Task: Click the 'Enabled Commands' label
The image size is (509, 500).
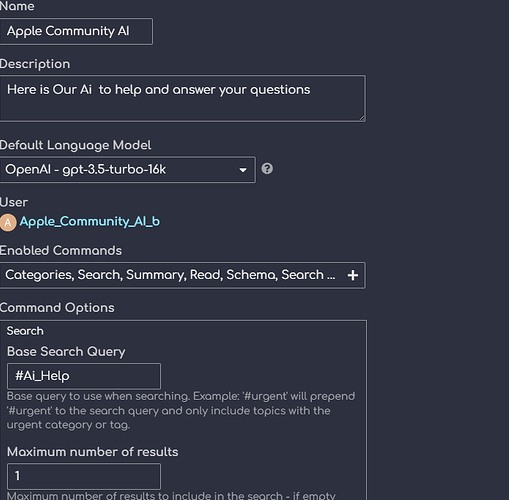Action: pyautogui.click(x=61, y=251)
